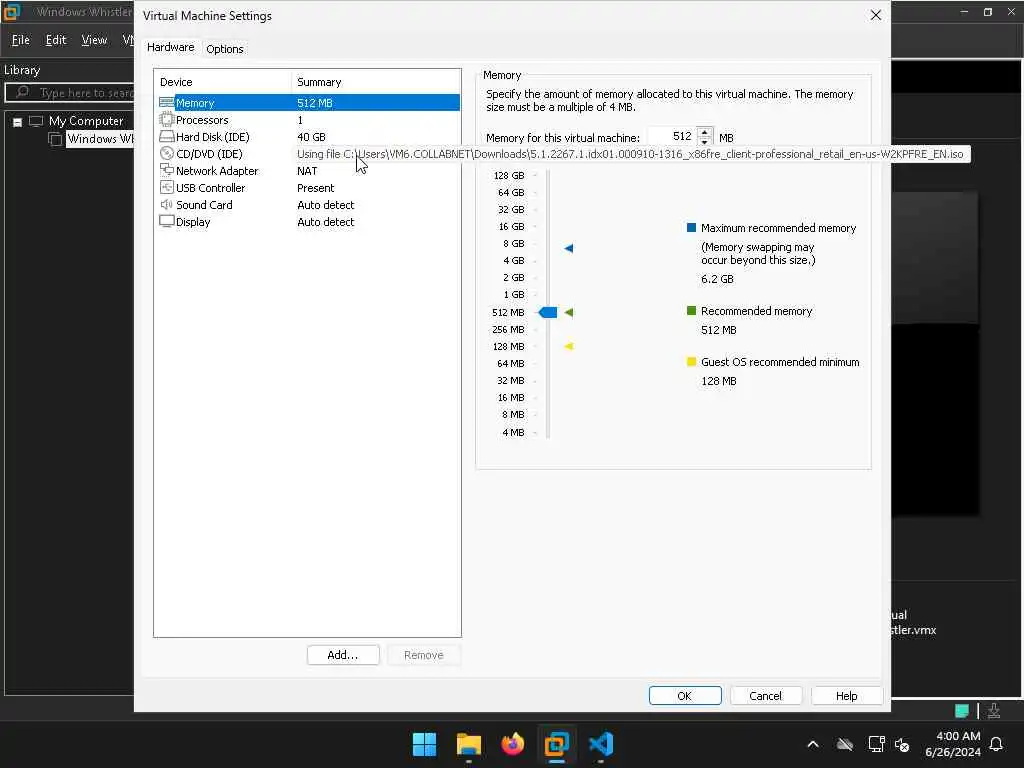1024x768 pixels.
Task: Open Firefox from the taskbar
Action: pyautogui.click(x=513, y=744)
